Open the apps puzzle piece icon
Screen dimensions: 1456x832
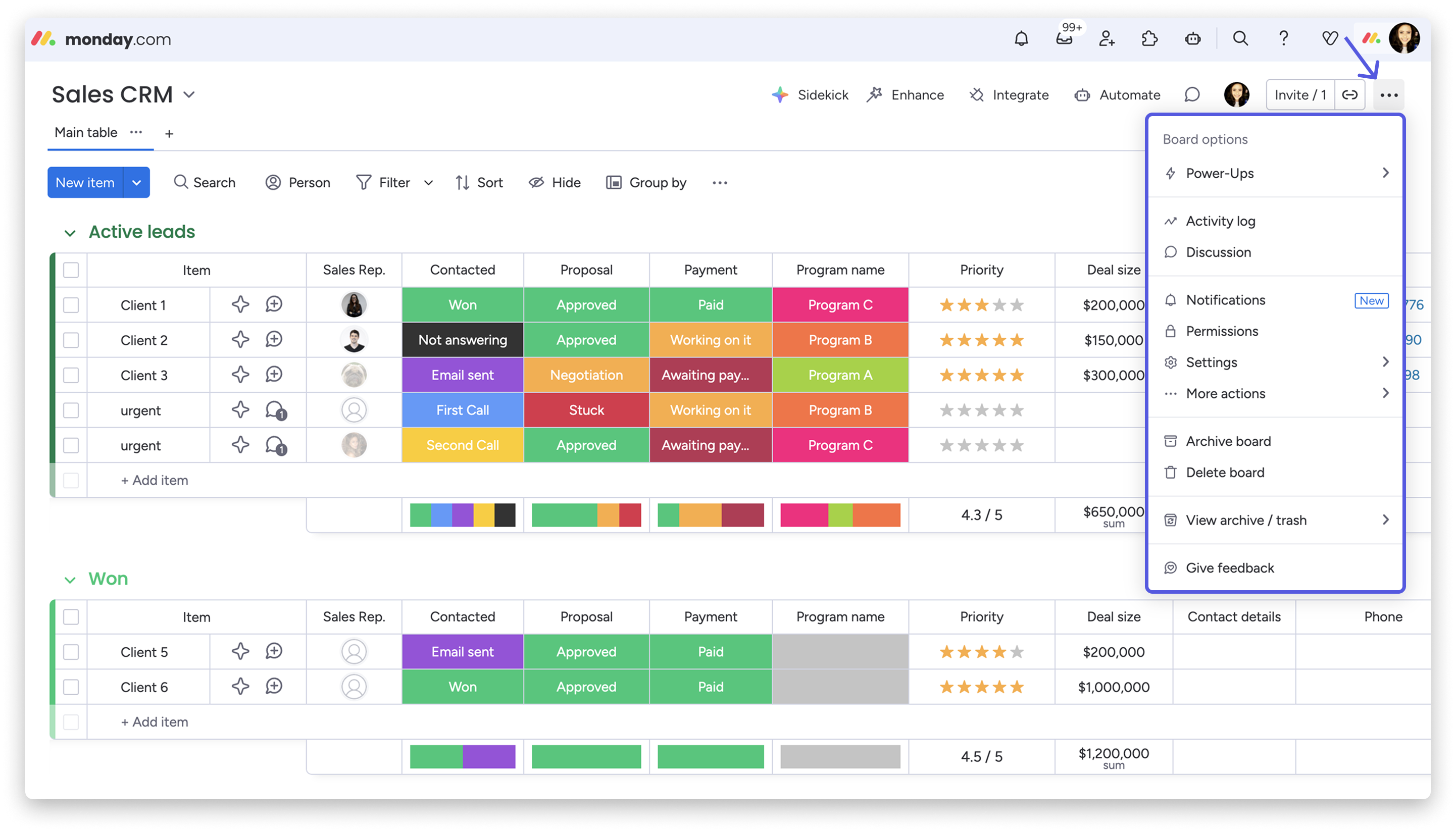click(1149, 39)
